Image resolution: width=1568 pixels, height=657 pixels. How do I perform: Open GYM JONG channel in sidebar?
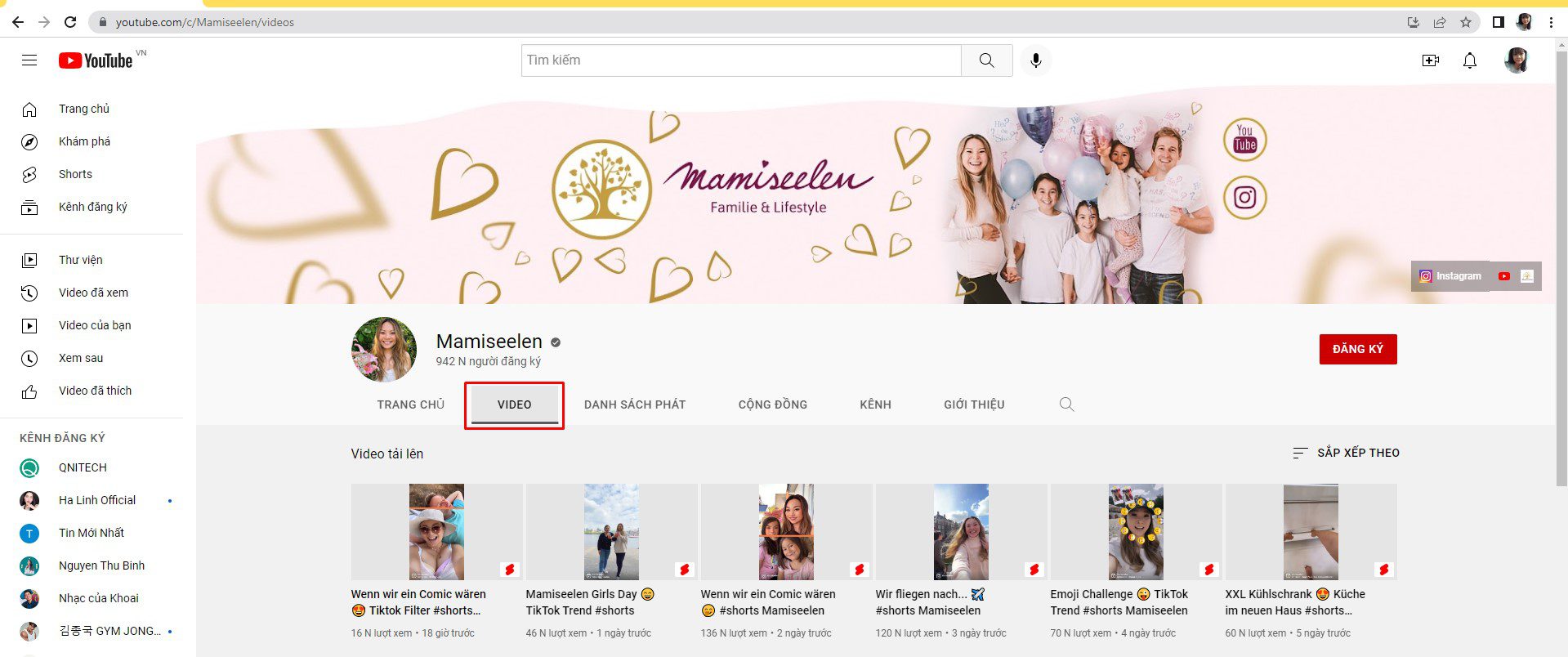pyautogui.click(x=92, y=631)
